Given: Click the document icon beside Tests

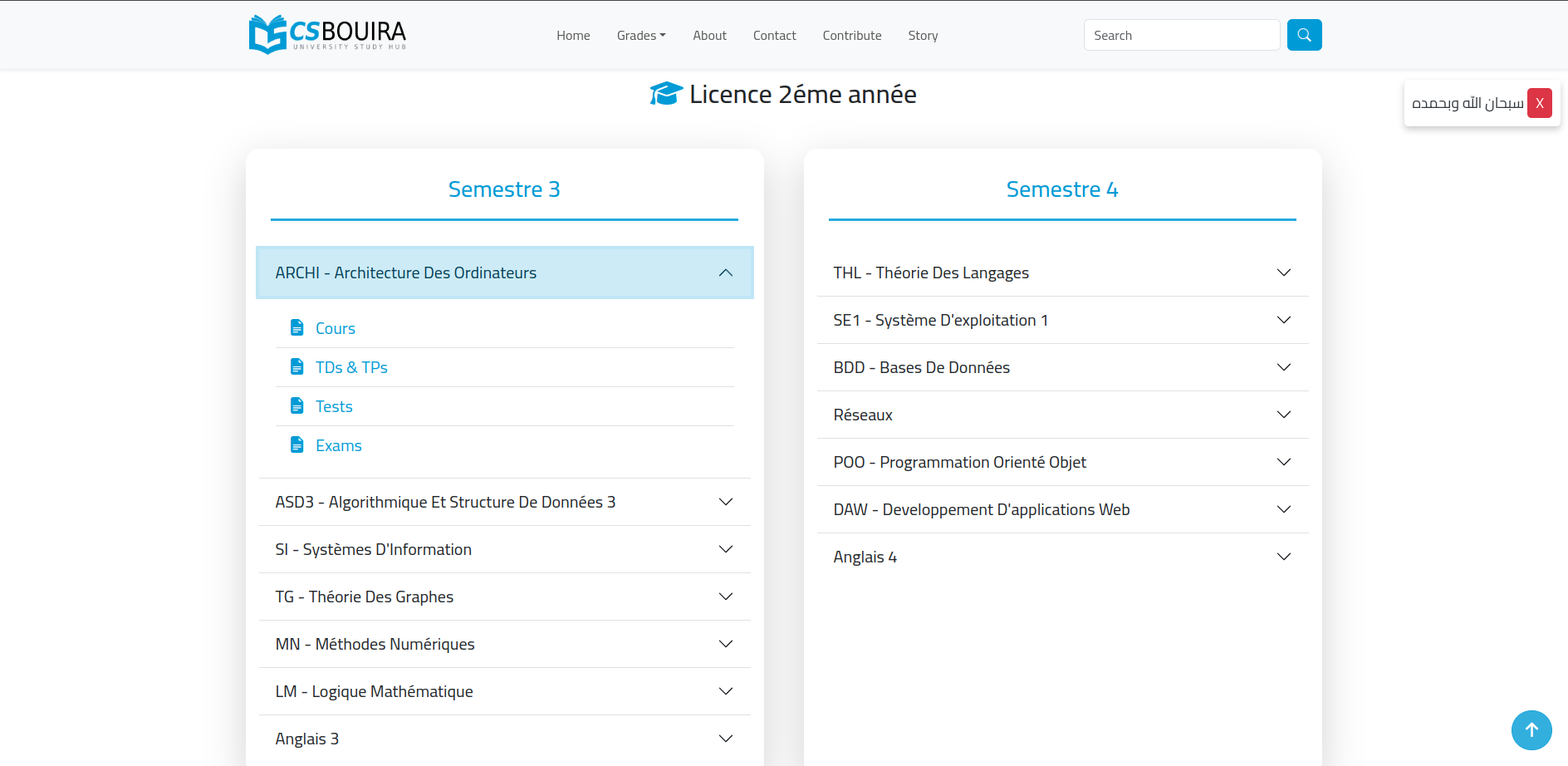Looking at the screenshot, I should coord(296,406).
